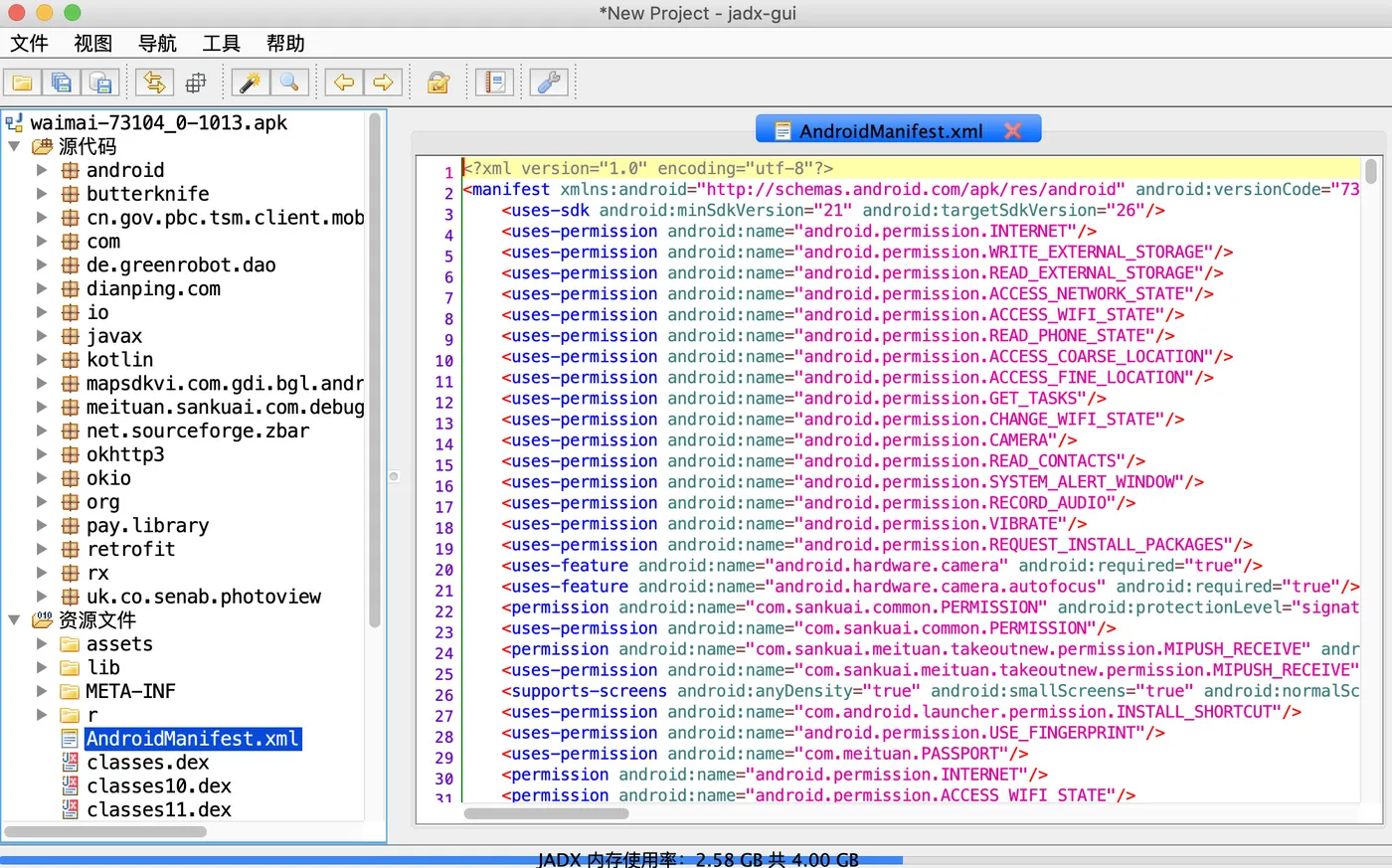Click the magic wand Text Search icon
This screenshot has height=868, width=1392.
point(250,83)
